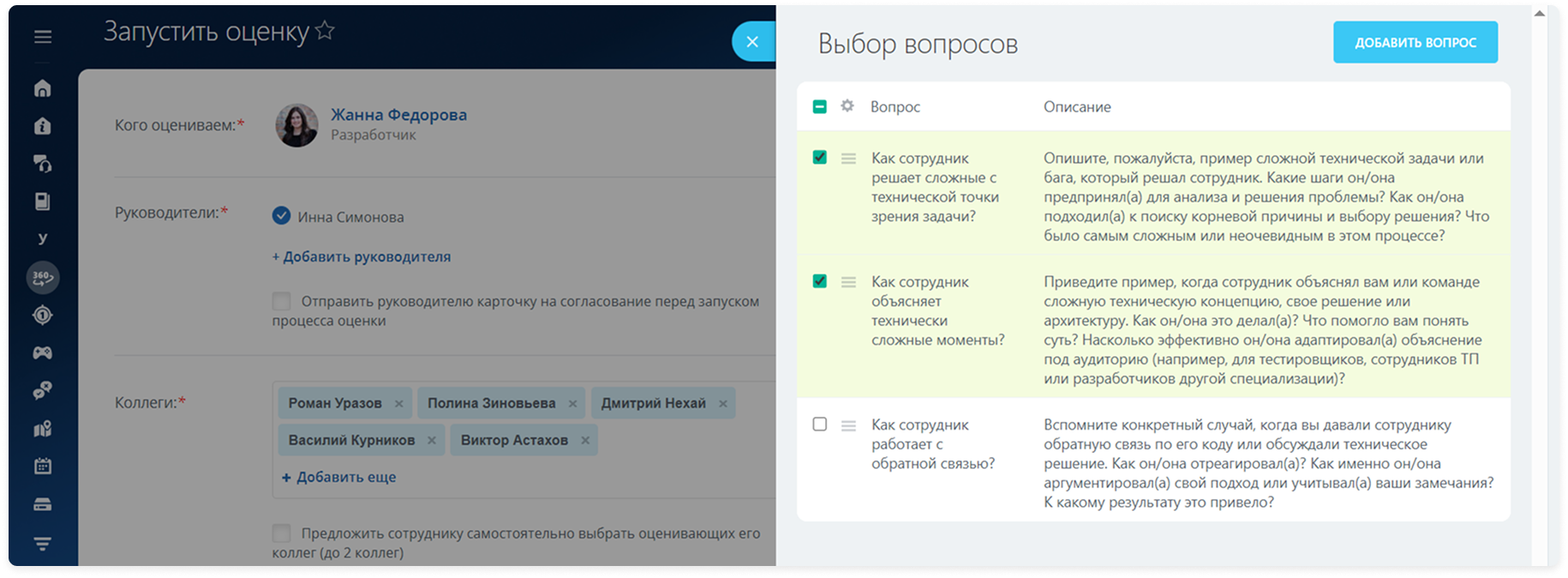Remove Виктор Астахов from colleagues list

click(585, 441)
